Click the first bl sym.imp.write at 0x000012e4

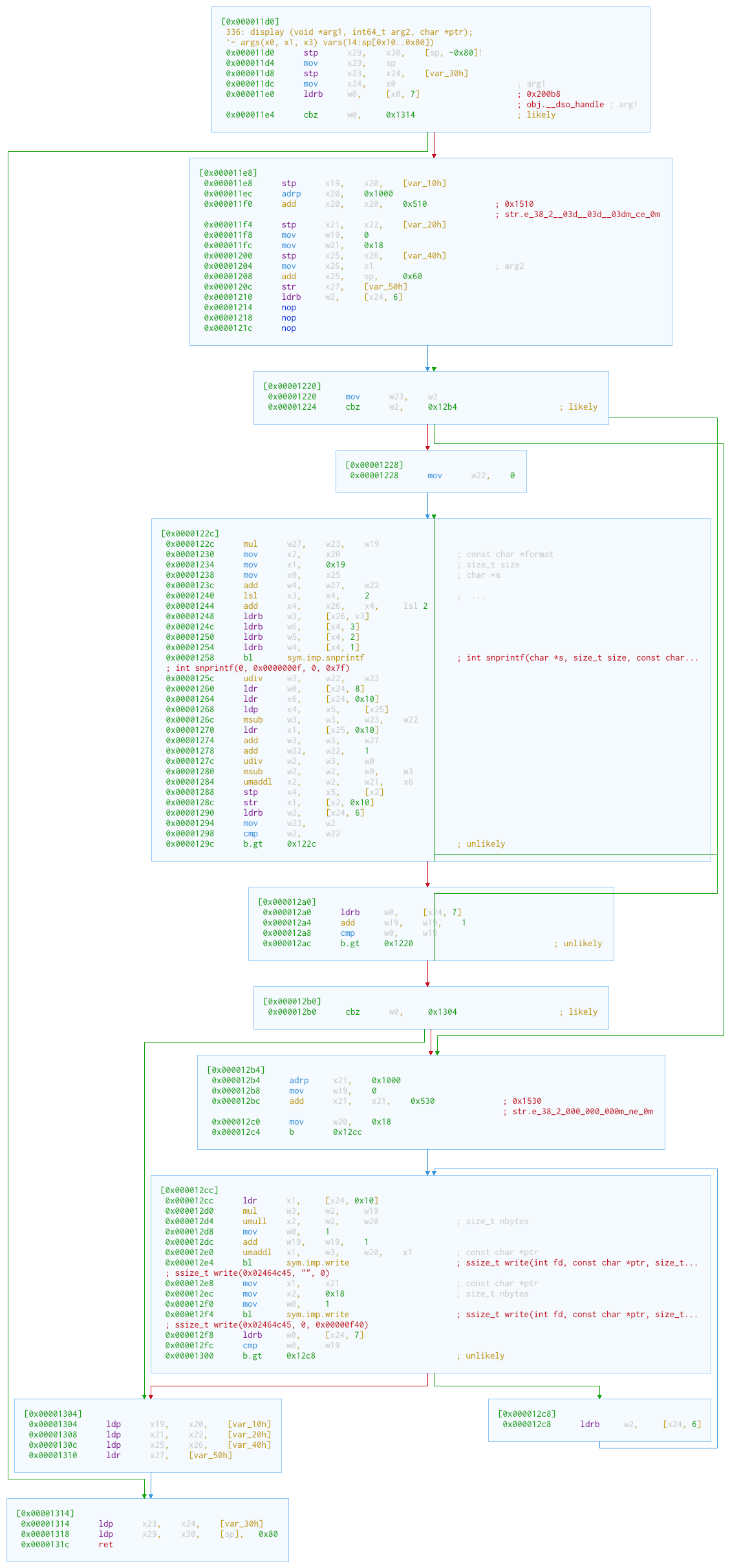tap(257, 1262)
